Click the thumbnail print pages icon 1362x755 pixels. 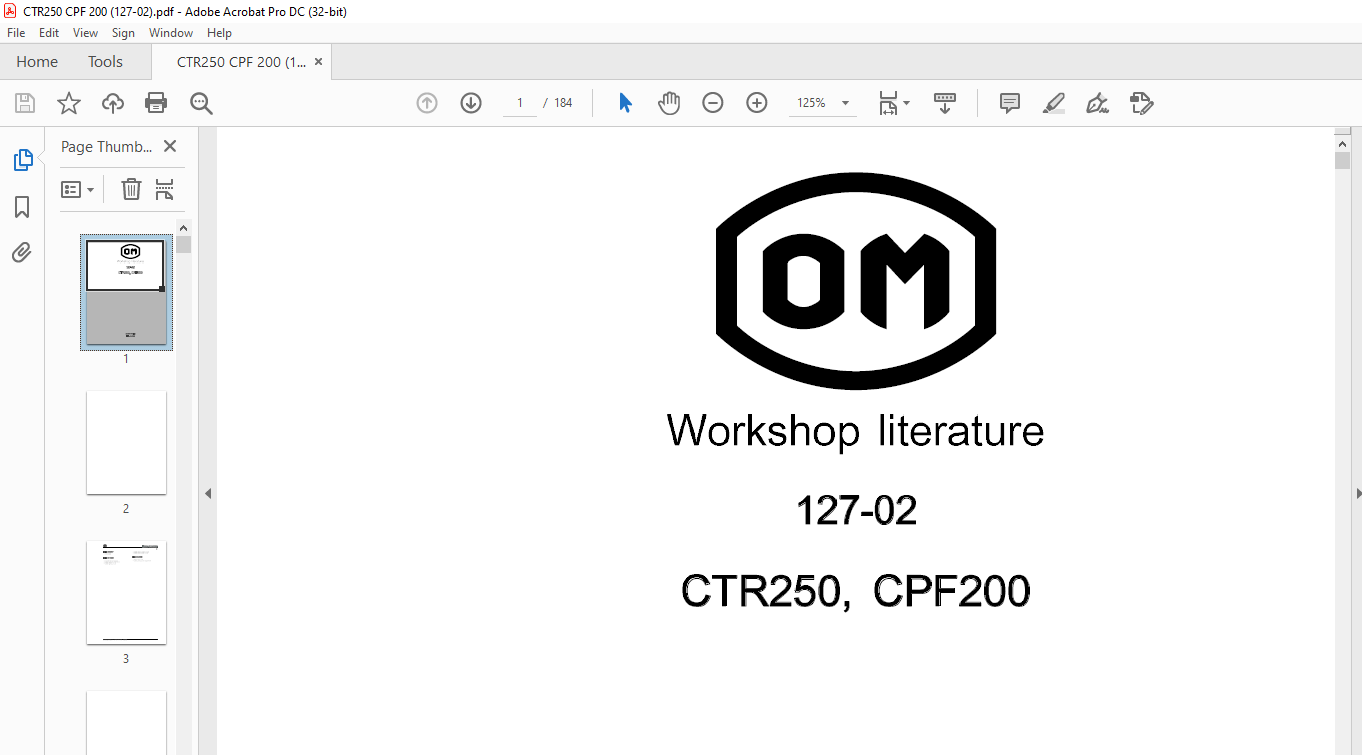165,189
